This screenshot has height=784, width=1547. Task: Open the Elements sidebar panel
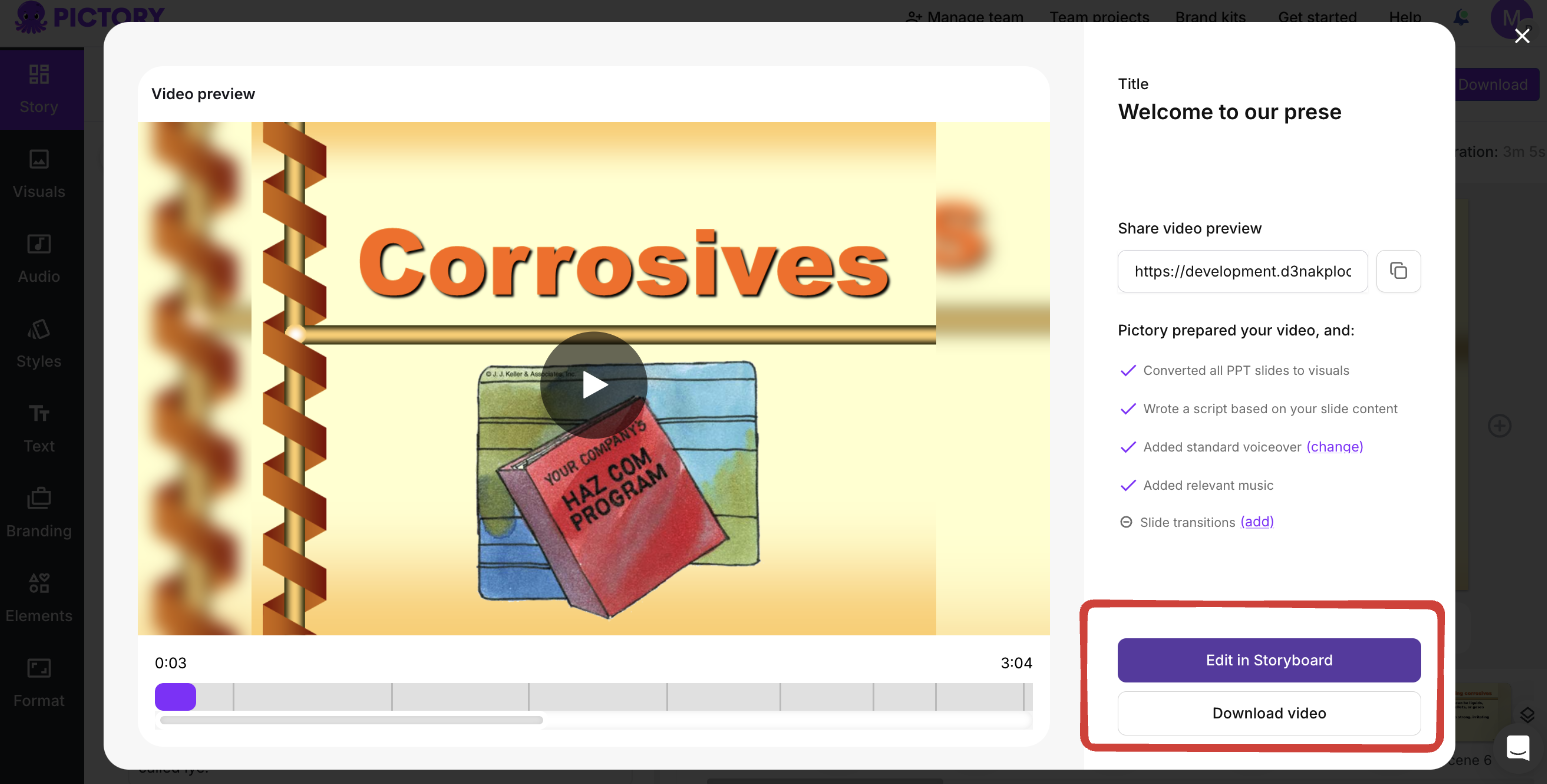pos(39,599)
